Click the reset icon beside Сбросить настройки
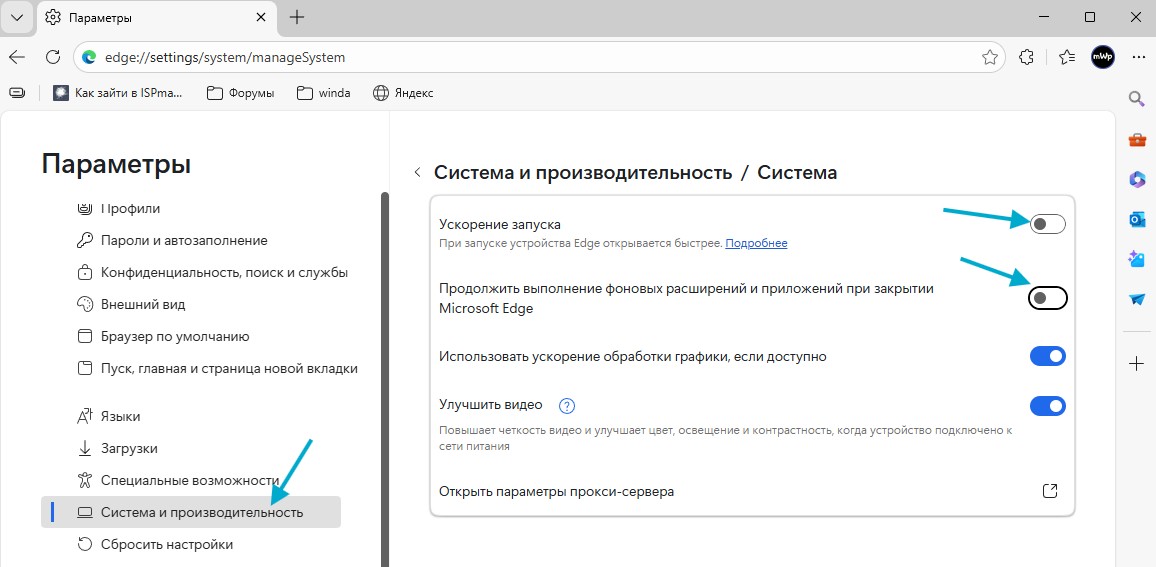 click(85, 544)
